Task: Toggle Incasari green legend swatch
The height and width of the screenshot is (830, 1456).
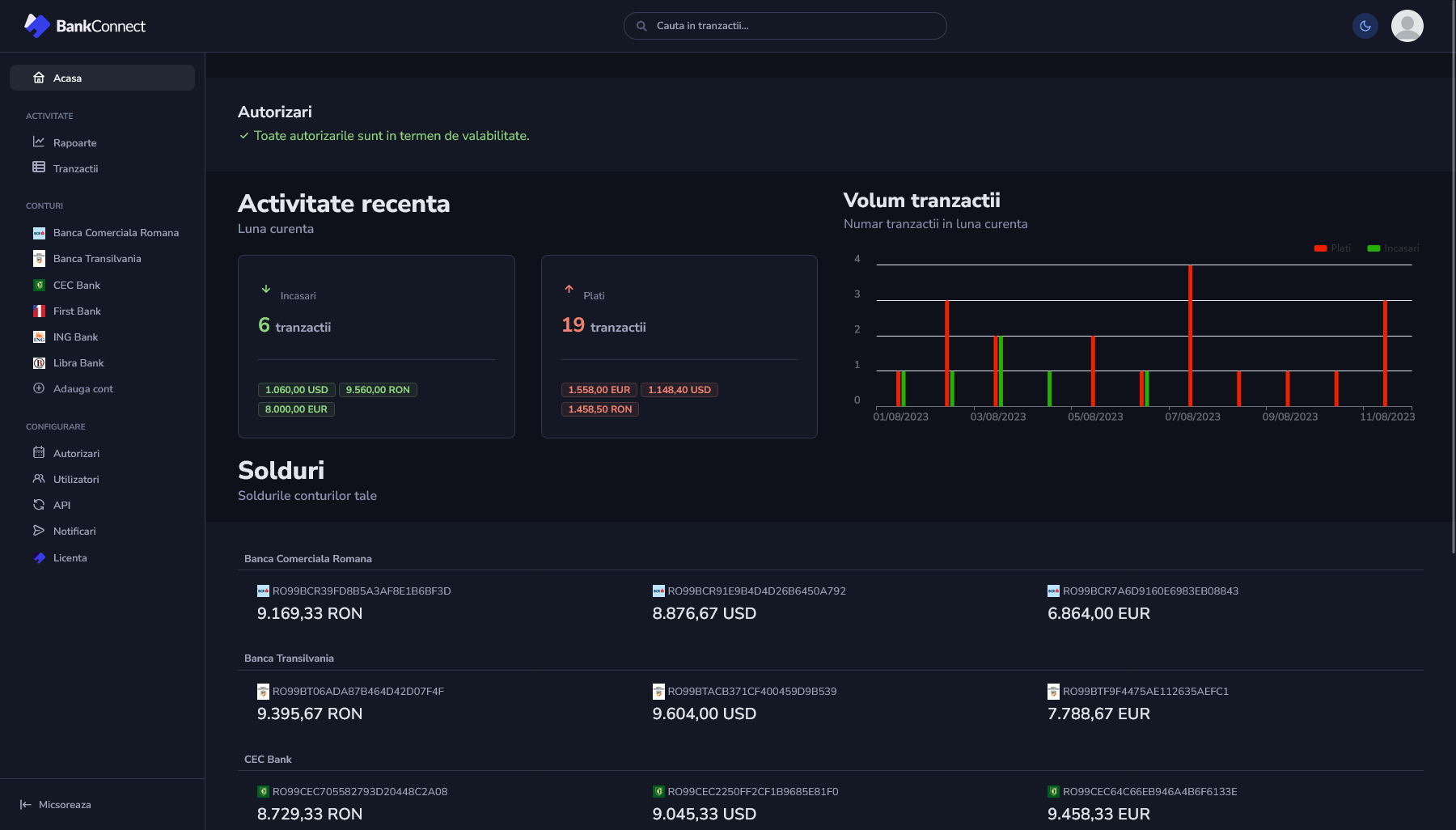Action: click(x=1373, y=248)
